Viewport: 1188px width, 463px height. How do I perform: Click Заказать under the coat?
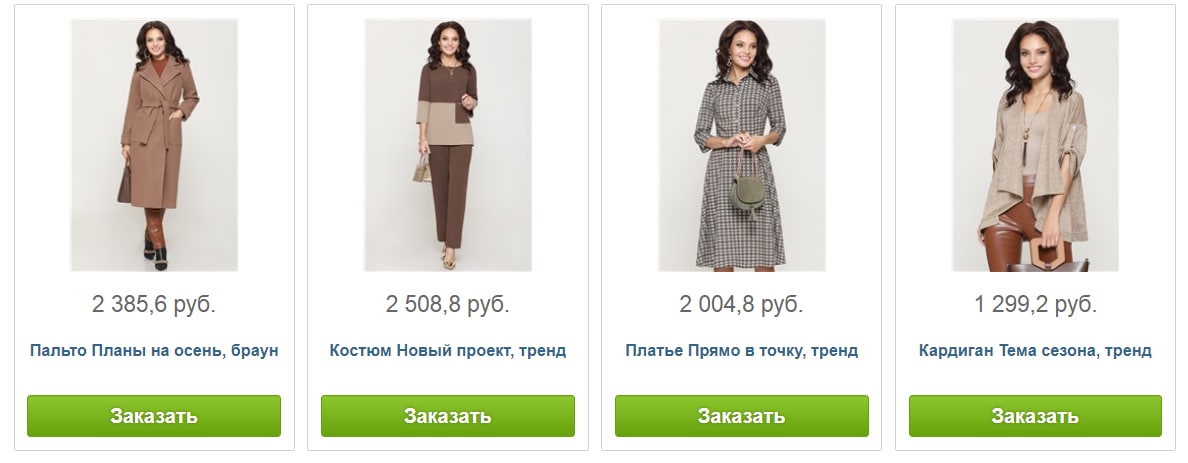pos(154,416)
